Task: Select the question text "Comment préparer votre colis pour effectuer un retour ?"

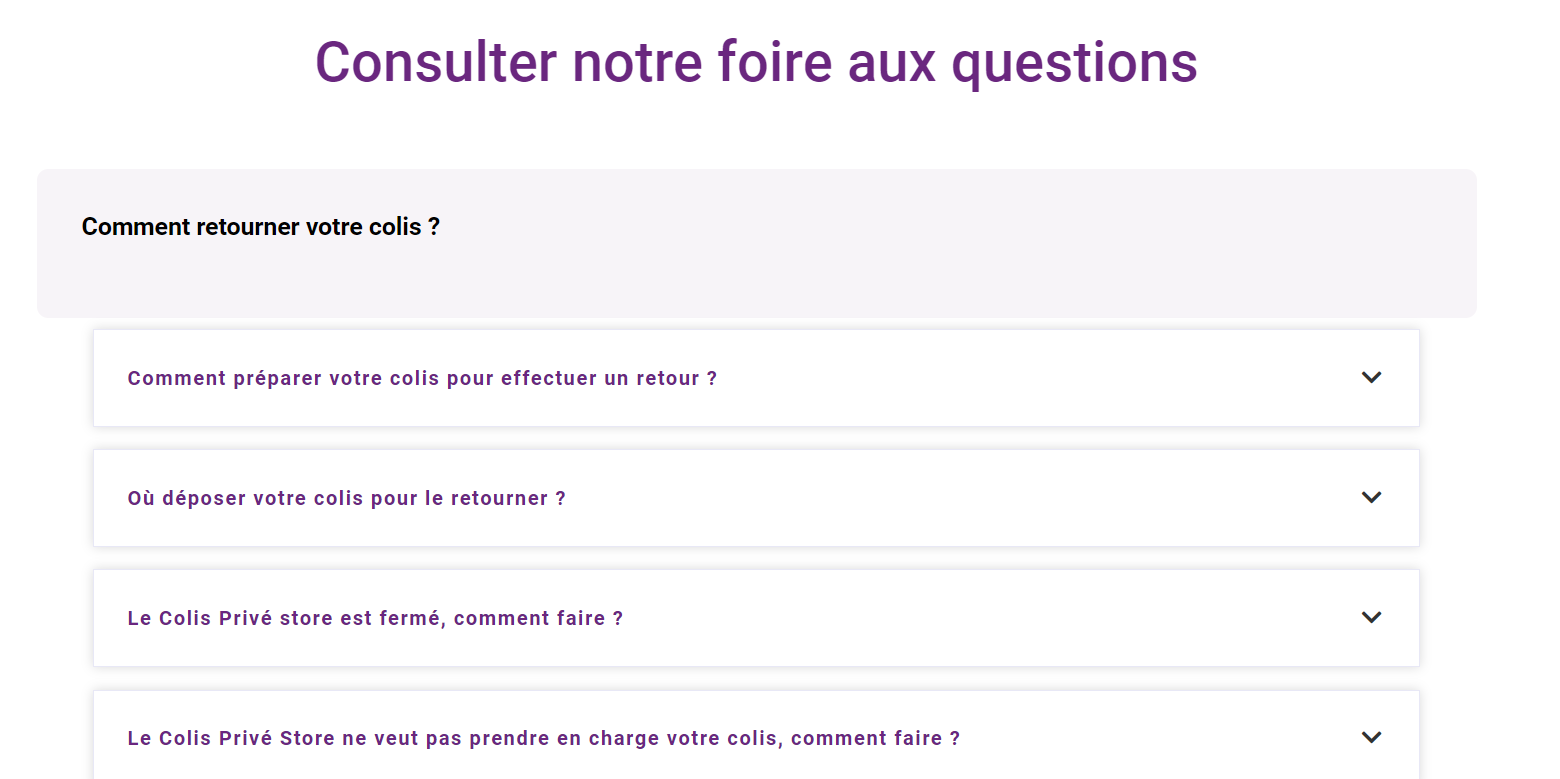Action: point(421,378)
